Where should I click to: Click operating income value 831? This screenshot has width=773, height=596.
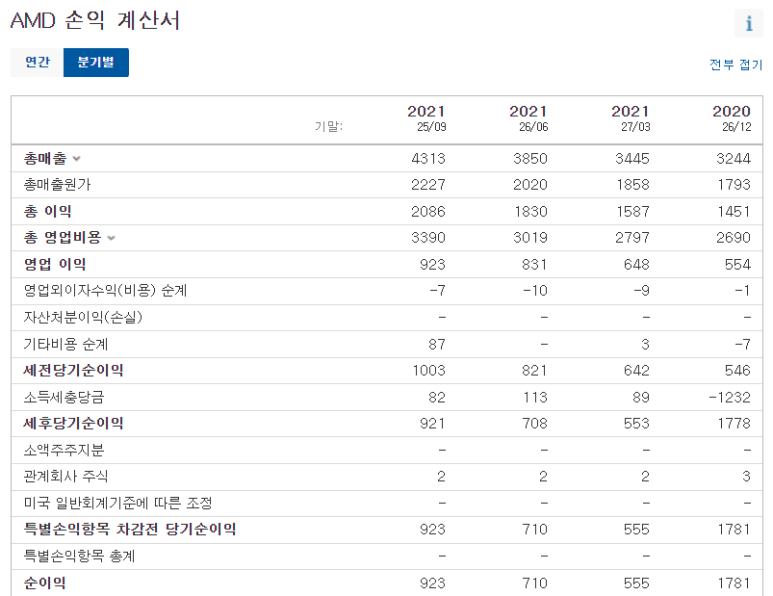[535, 265]
